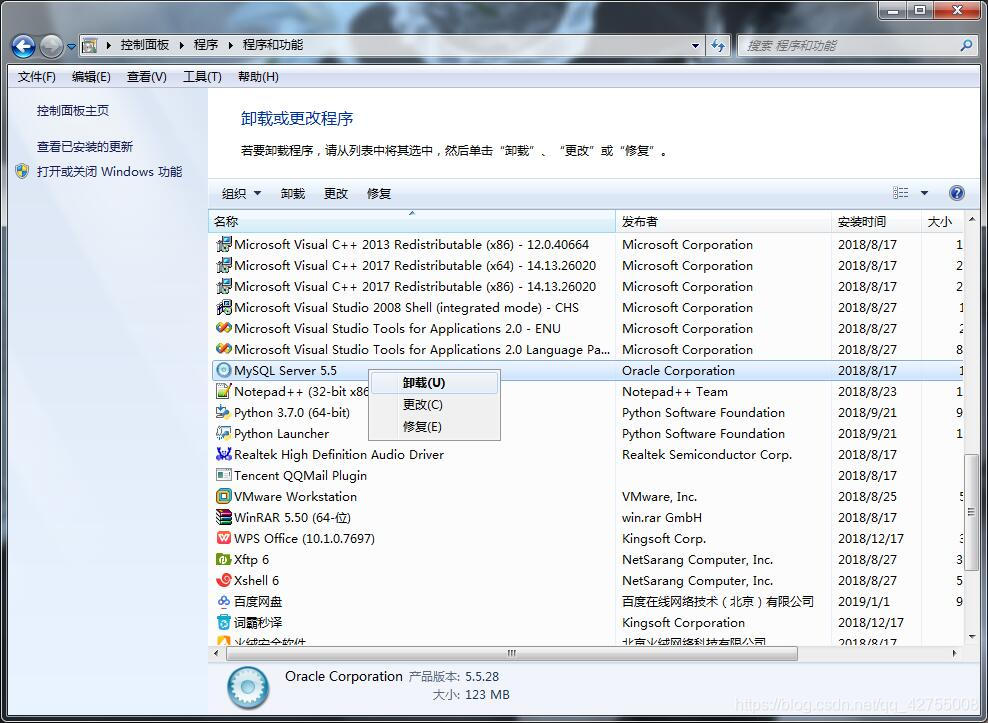Click the horizontal scrollbar right arrow
This screenshot has width=988, height=723.
click(954, 654)
